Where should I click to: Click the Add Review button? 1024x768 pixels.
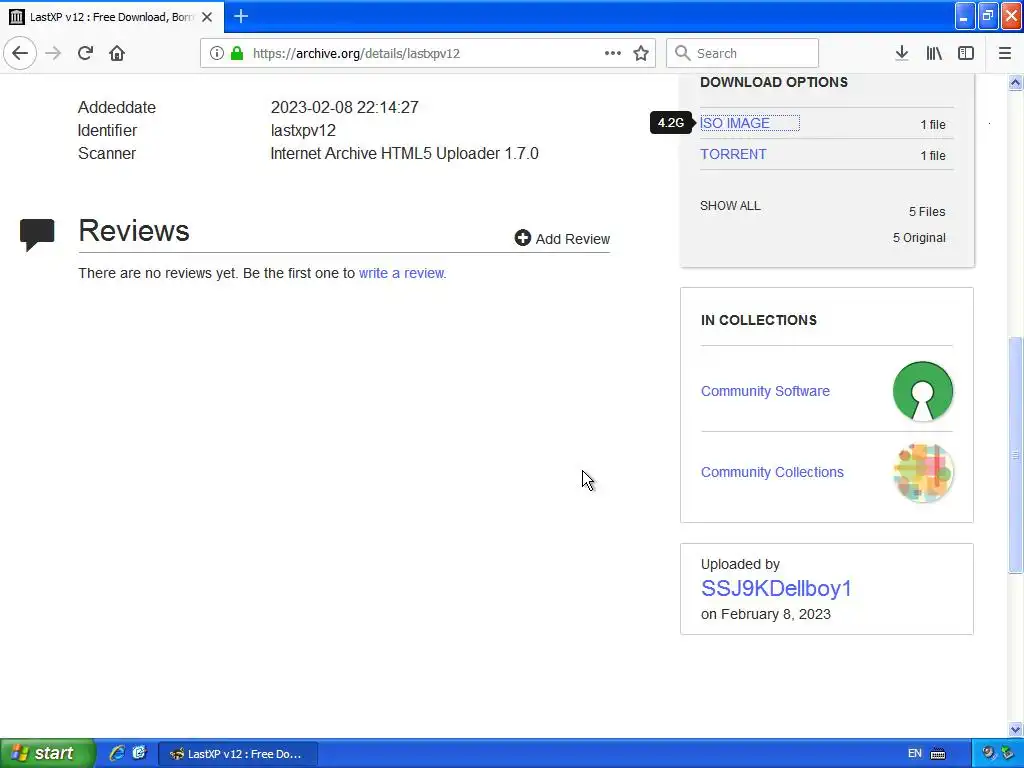pyautogui.click(x=562, y=238)
